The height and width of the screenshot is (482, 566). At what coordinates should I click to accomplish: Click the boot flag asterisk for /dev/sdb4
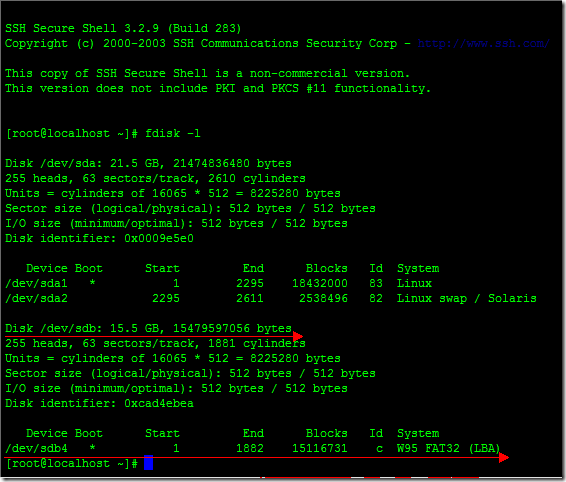tap(92, 448)
